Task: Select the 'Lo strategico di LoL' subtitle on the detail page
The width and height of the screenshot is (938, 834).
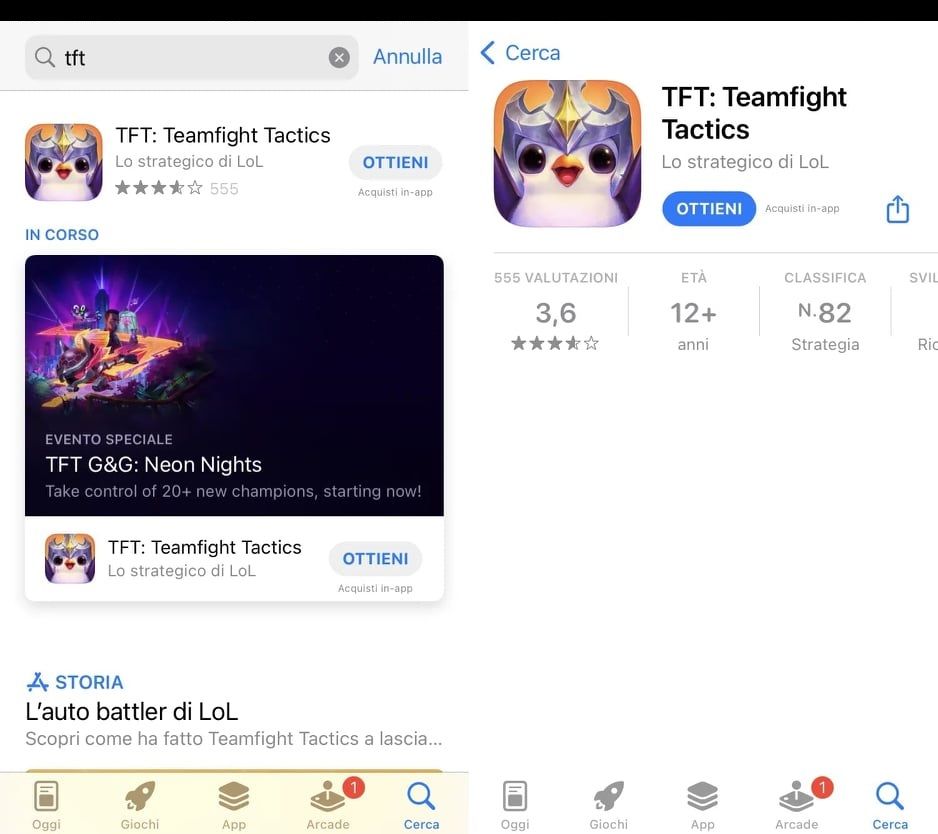Action: pyautogui.click(x=745, y=162)
